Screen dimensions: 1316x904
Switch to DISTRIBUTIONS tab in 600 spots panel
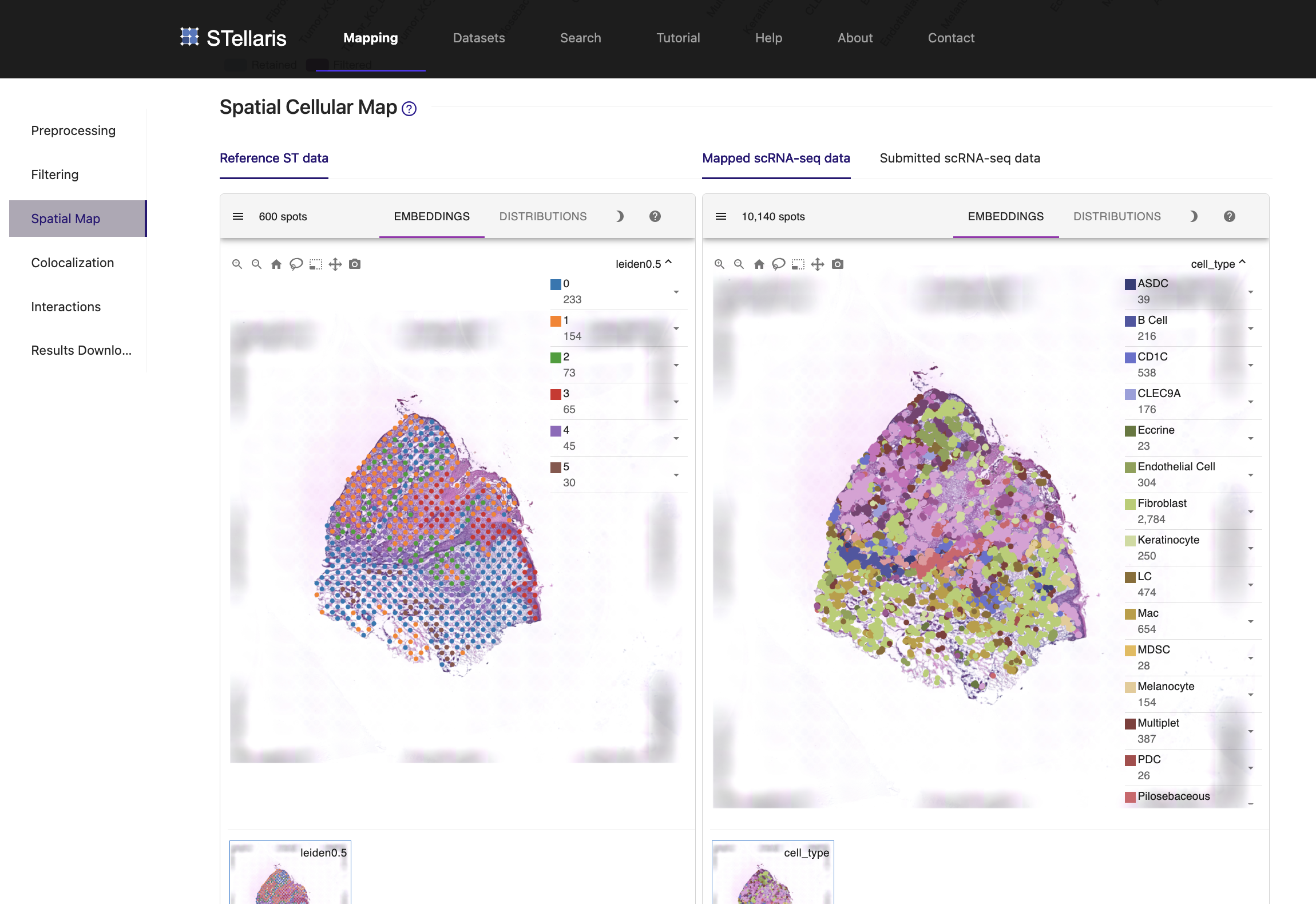click(543, 216)
